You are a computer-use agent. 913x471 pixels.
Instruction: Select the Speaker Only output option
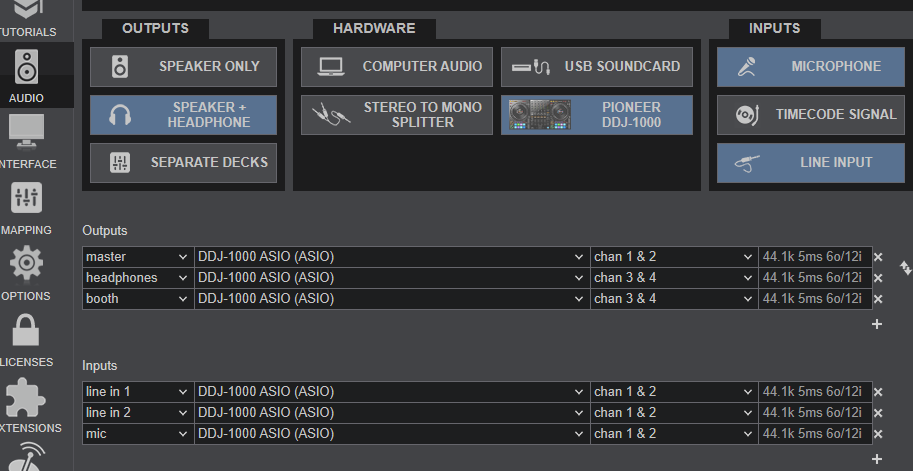pos(183,66)
